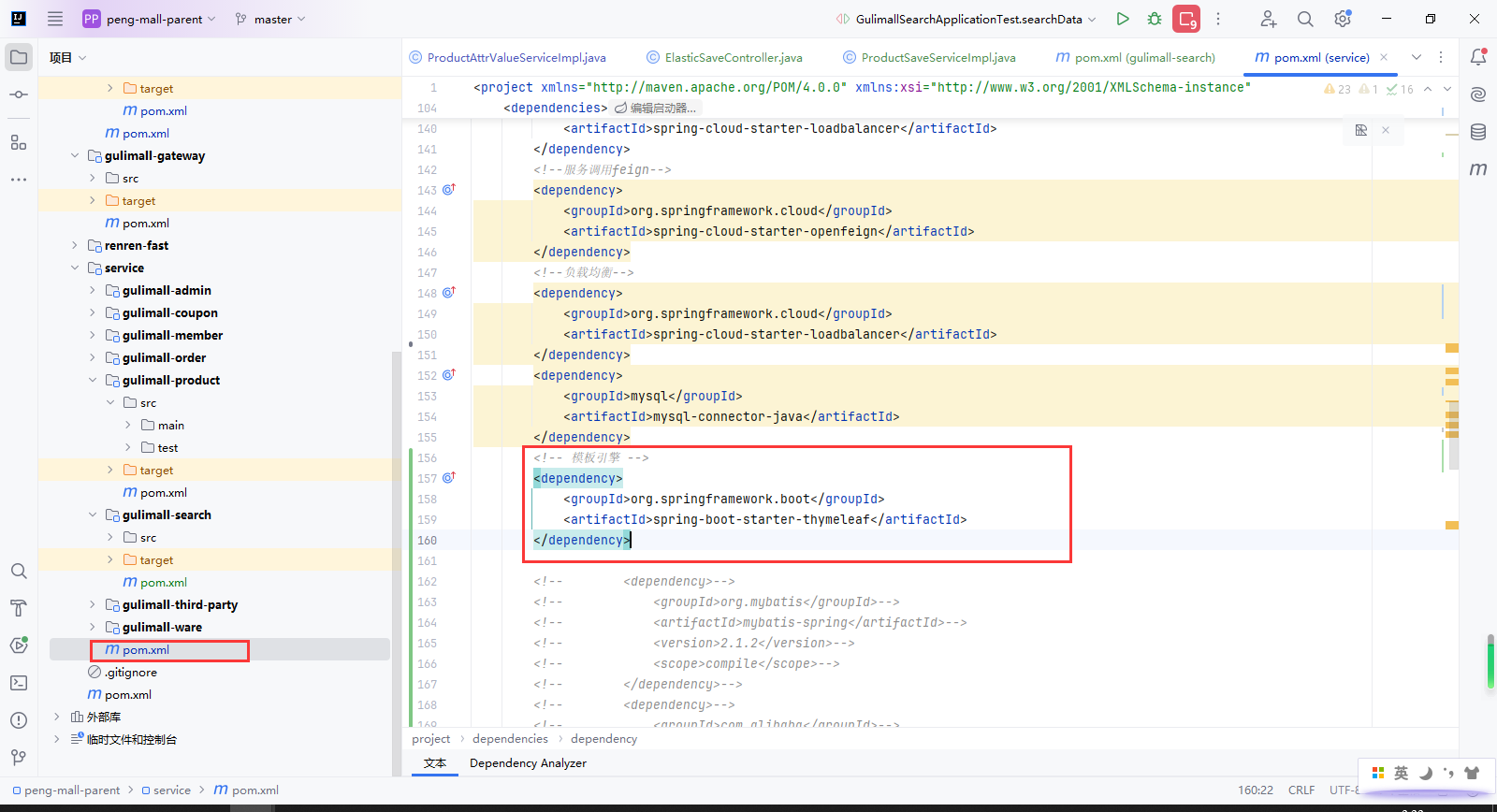Expand the renren-fast module
Image resolution: width=1497 pixels, height=812 pixels.
(x=75, y=245)
